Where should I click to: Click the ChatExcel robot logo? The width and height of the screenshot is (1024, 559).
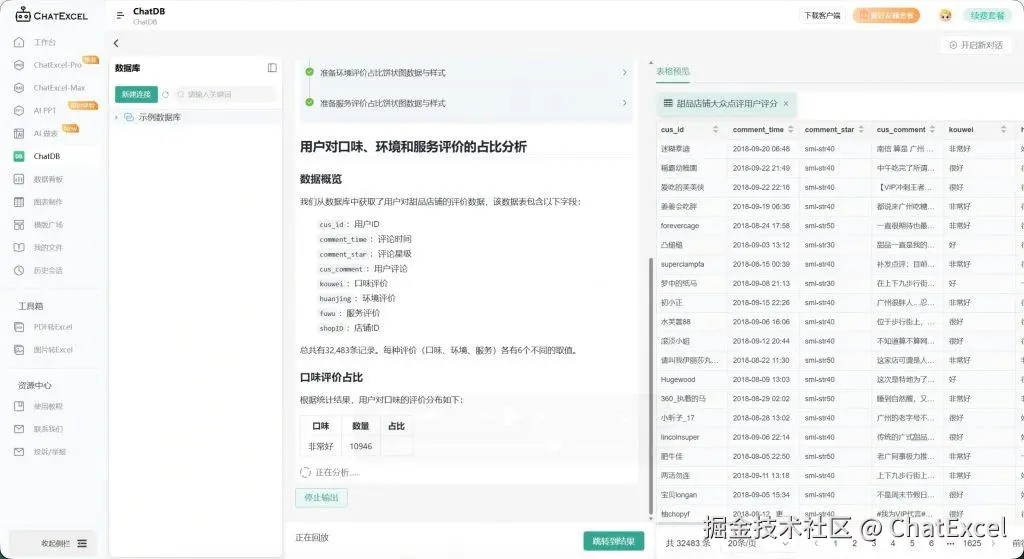tap(23, 14)
